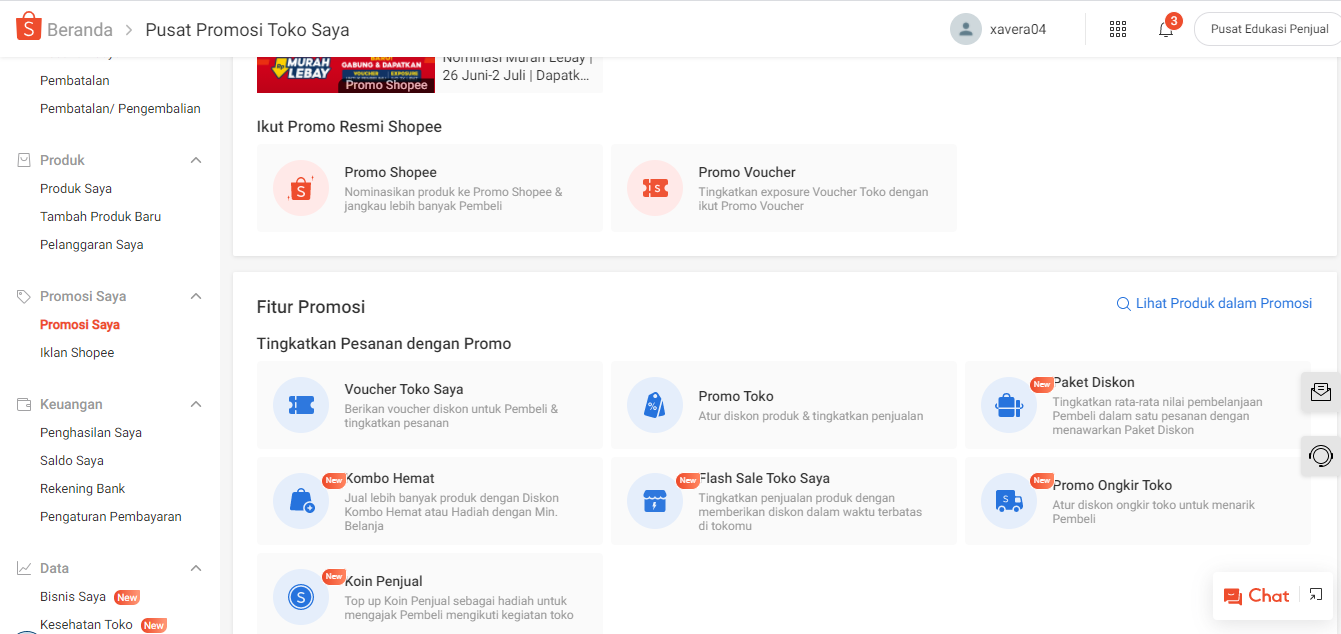Open the Murah Lebay promo banner thumbnail
The width and height of the screenshot is (1341, 634).
346,75
